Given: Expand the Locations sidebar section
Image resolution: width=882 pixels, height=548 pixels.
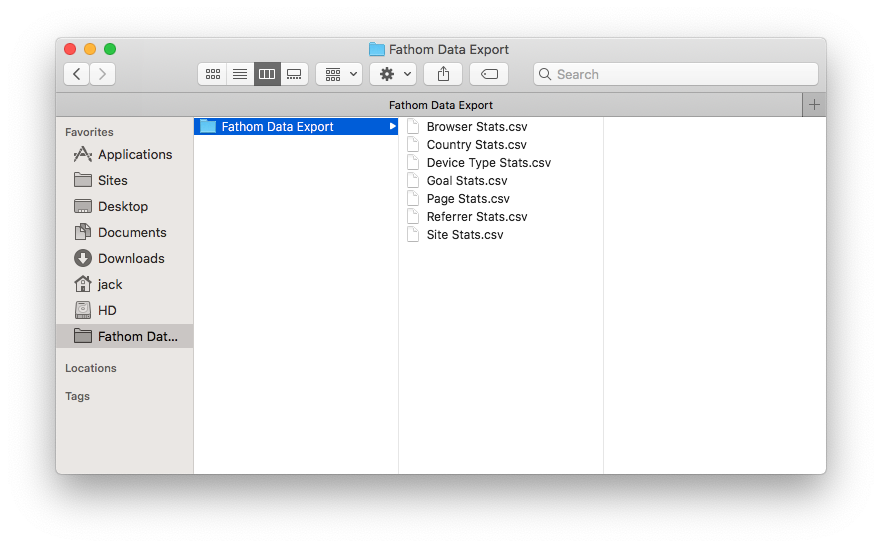Looking at the screenshot, I should tap(91, 368).
